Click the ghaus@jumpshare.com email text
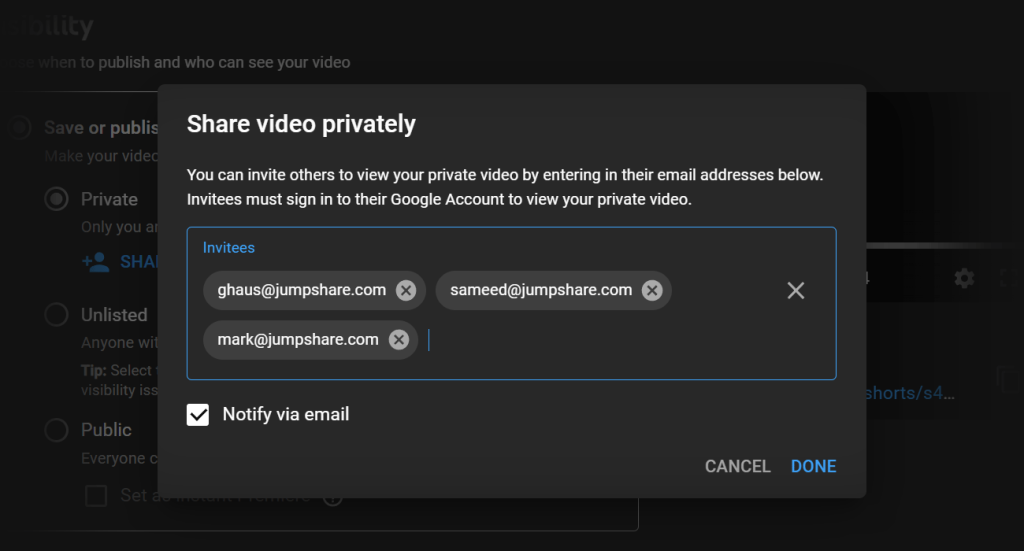Screen dimensions: 1024x551 tap(302, 290)
